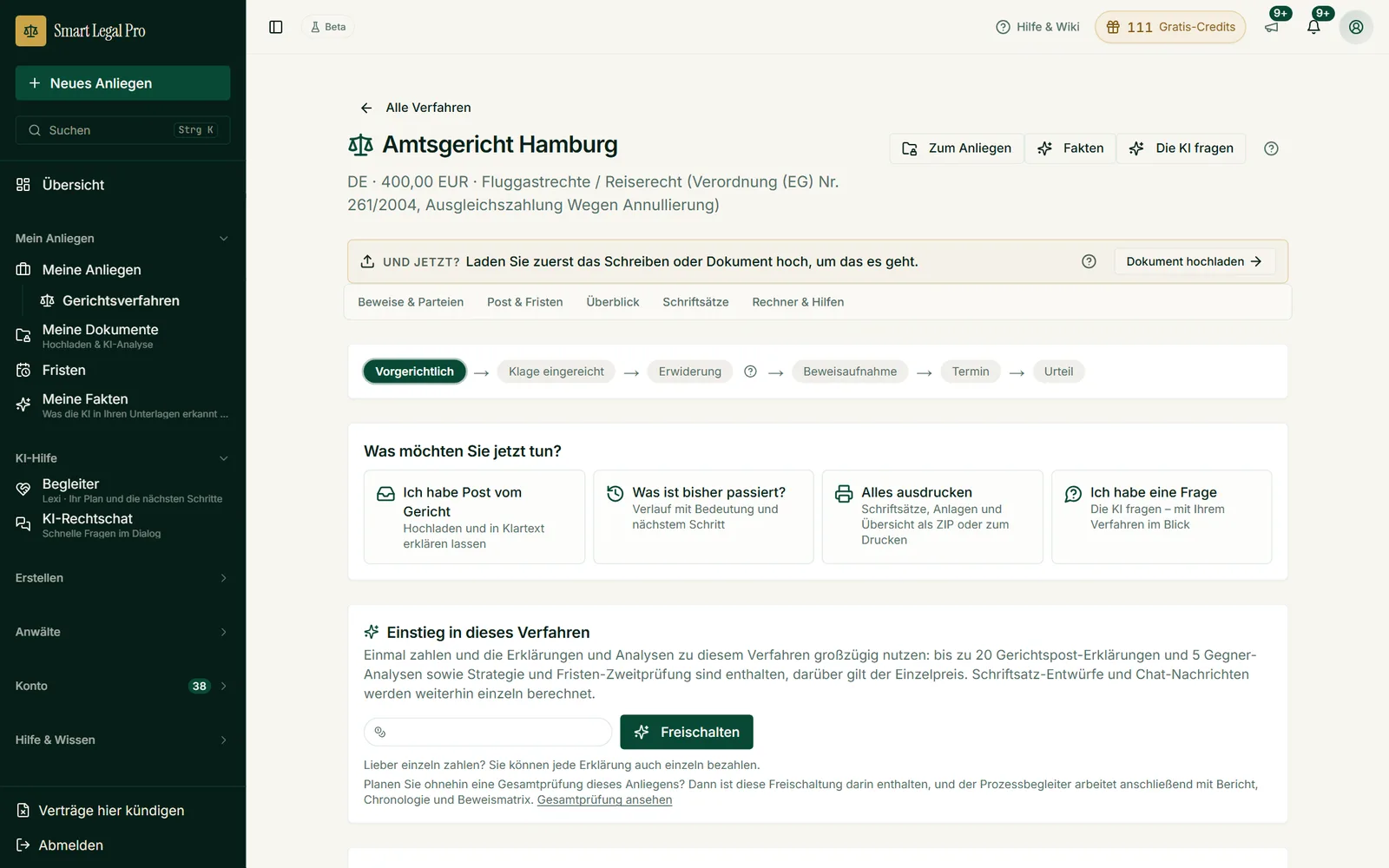Open Hilfe & Wiki in the top bar
Screen dimensions: 1389x868
pos(1037,27)
